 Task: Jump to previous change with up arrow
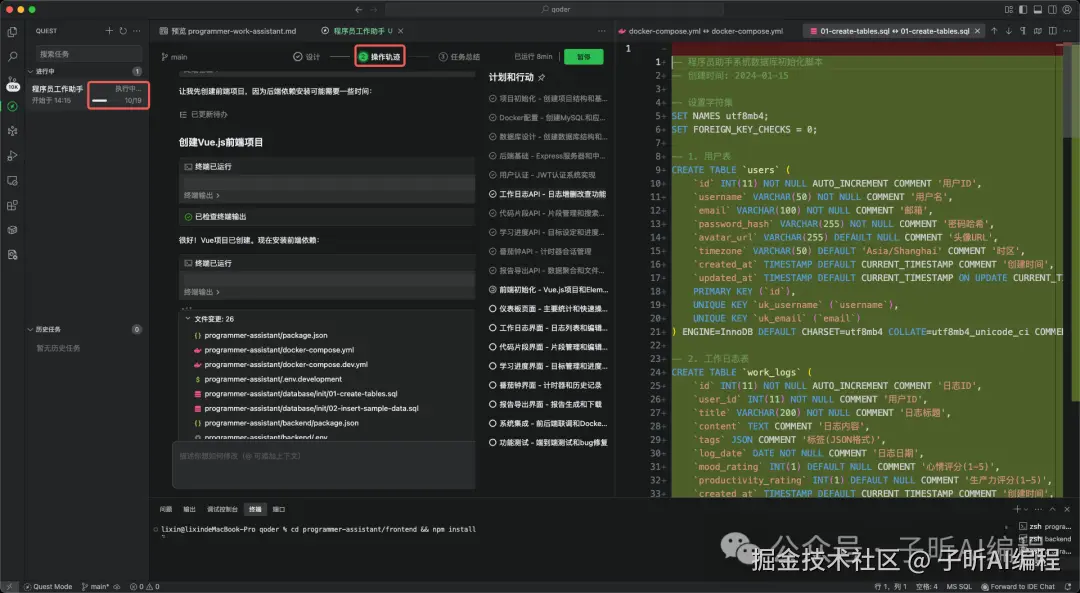click(994, 31)
